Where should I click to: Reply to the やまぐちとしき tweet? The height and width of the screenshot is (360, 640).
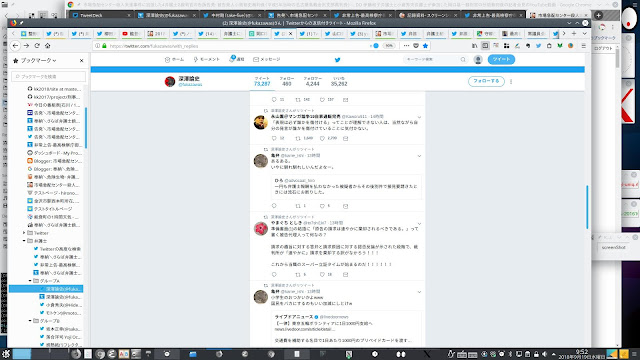click(274, 274)
